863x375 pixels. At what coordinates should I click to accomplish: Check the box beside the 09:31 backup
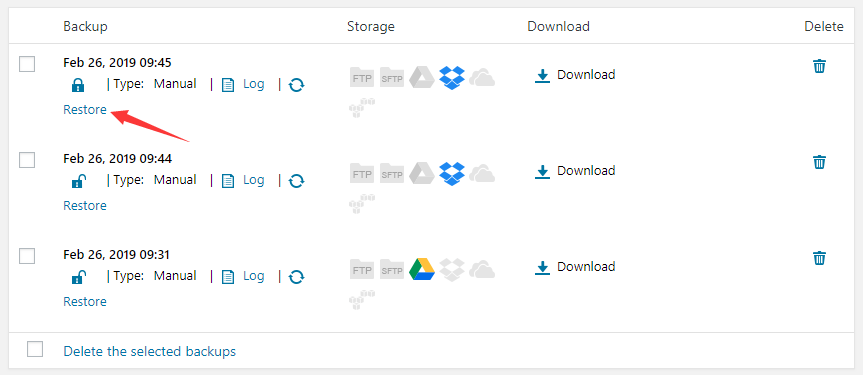coord(27,256)
